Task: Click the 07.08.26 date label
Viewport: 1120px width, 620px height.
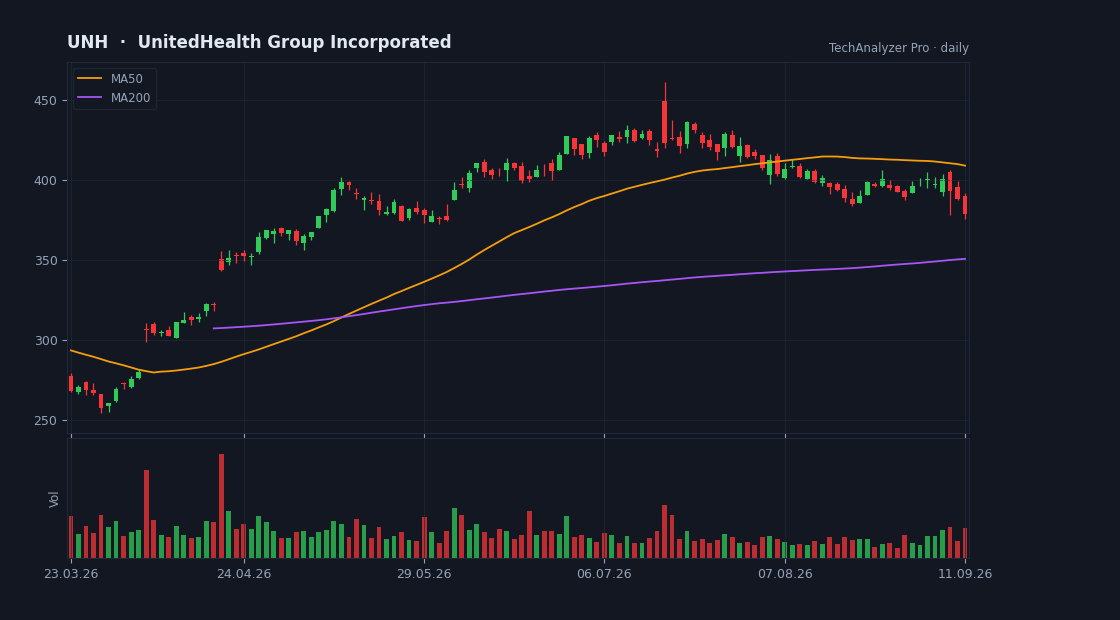Action: coord(785,574)
